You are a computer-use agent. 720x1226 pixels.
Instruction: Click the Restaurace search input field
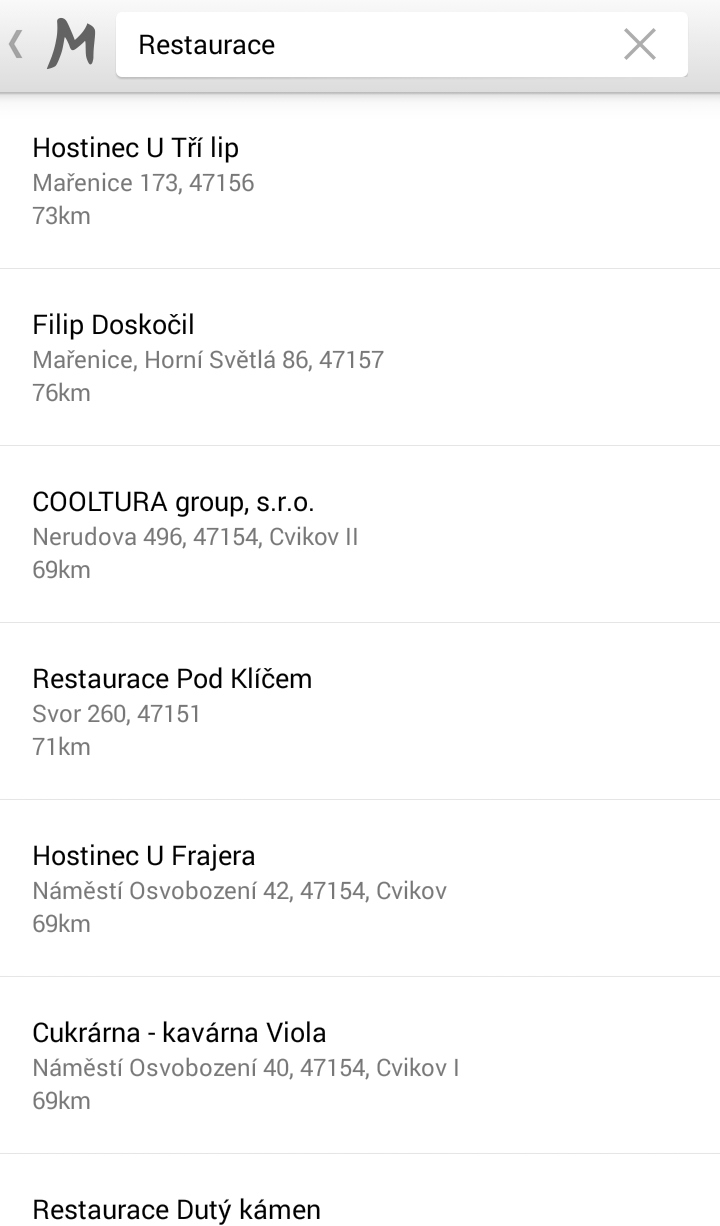370,45
